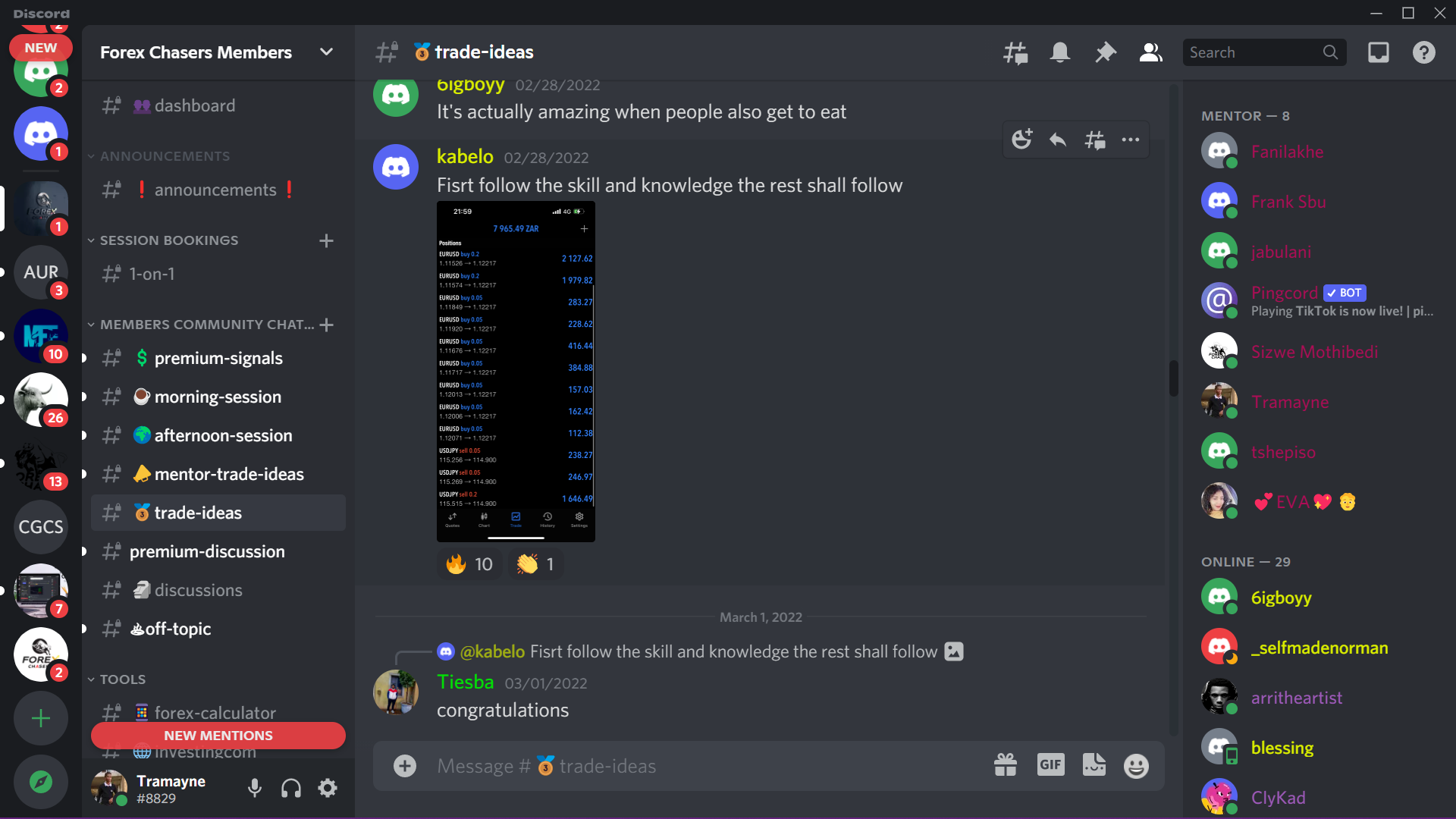Viewport: 1456px width, 819px height.
Task: Open the trading screenshot attachment
Action: pos(516,372)
